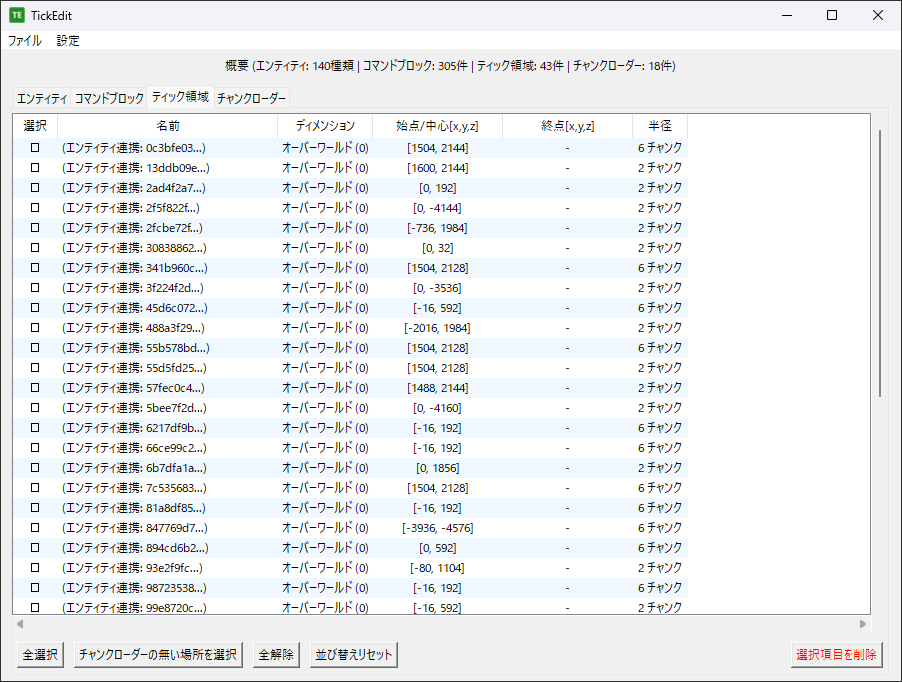Select name (エンティティ連携: 99e8720c...)
902x682 pixels.
(x=134, y=608)
